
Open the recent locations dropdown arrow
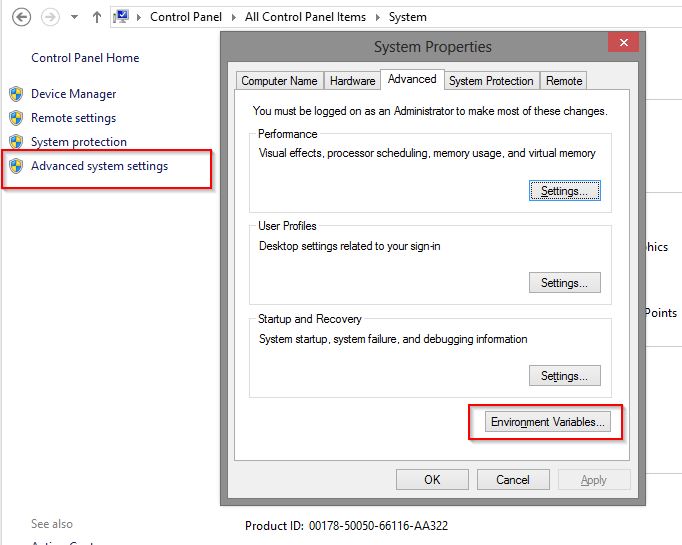(74, 17)
